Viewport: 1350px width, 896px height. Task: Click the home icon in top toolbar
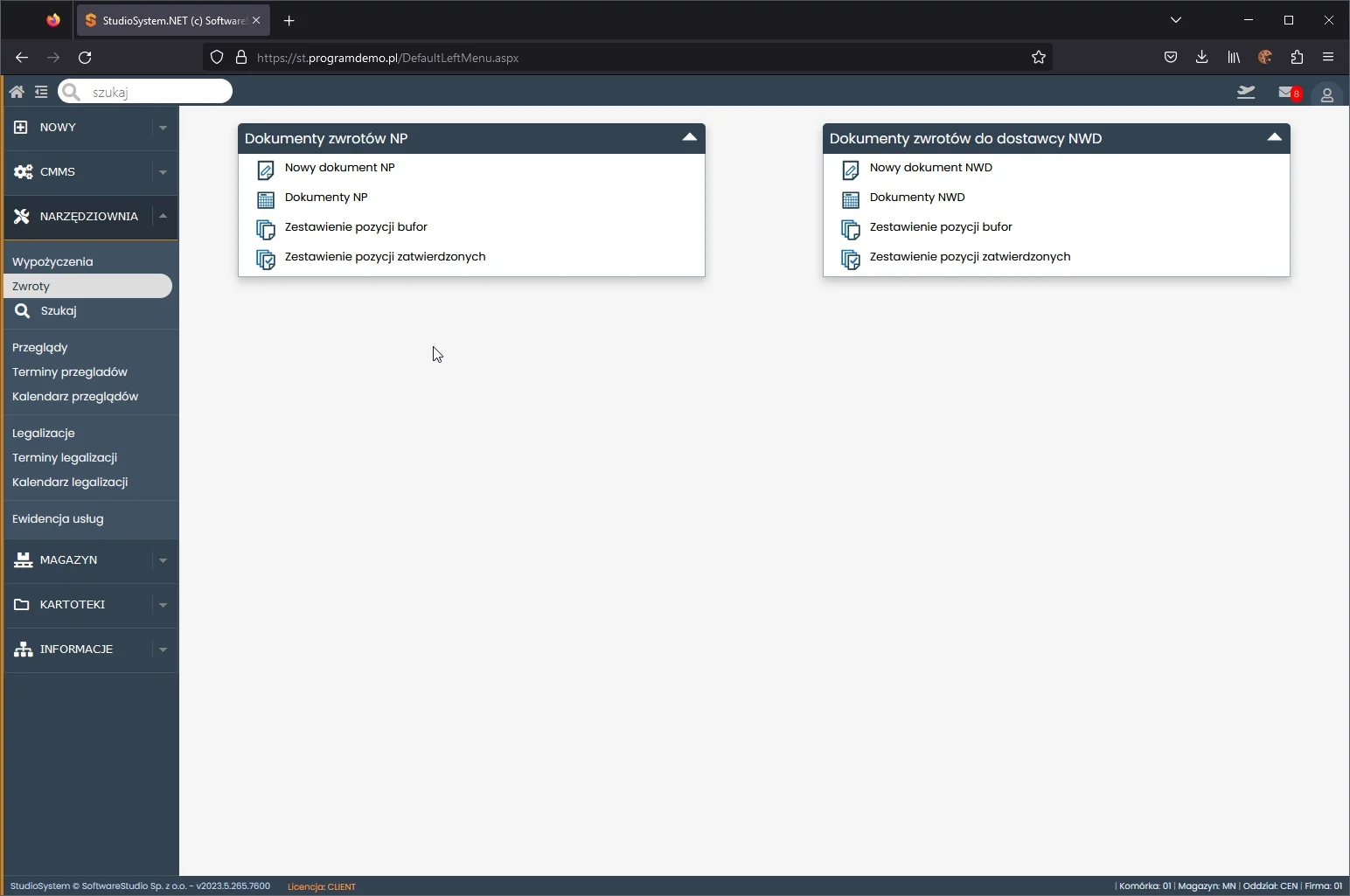pyautogui.click(x=17, y=92)
